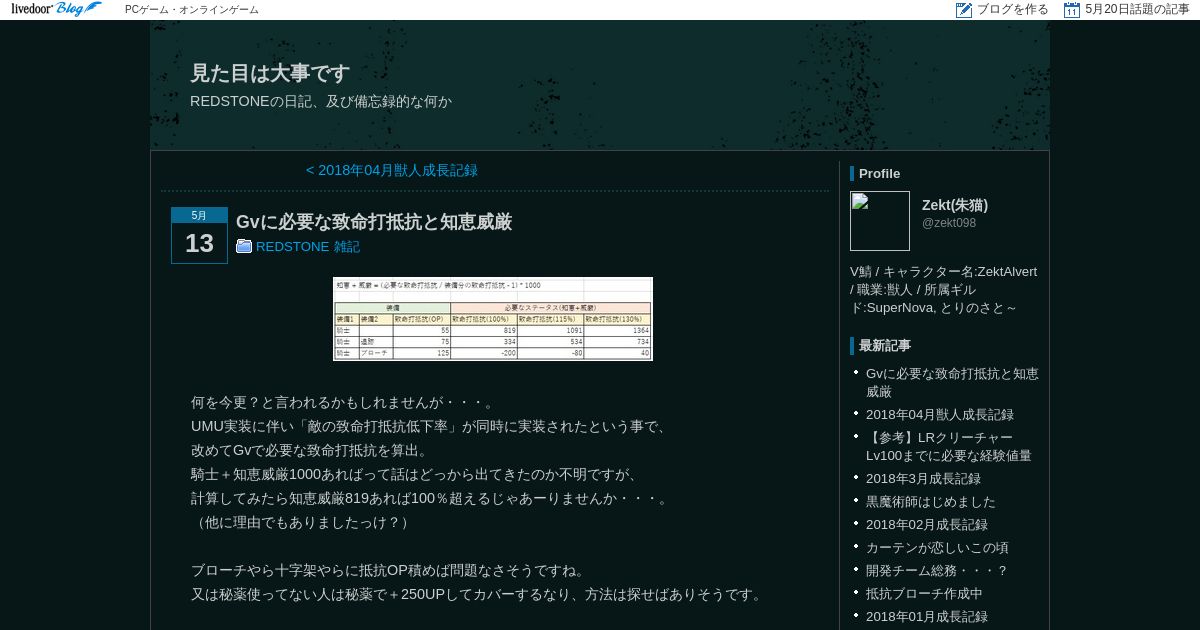1200x630 pixels.
Task: Click the paragraph starting 何を今更？
Action: coord(343,402)
